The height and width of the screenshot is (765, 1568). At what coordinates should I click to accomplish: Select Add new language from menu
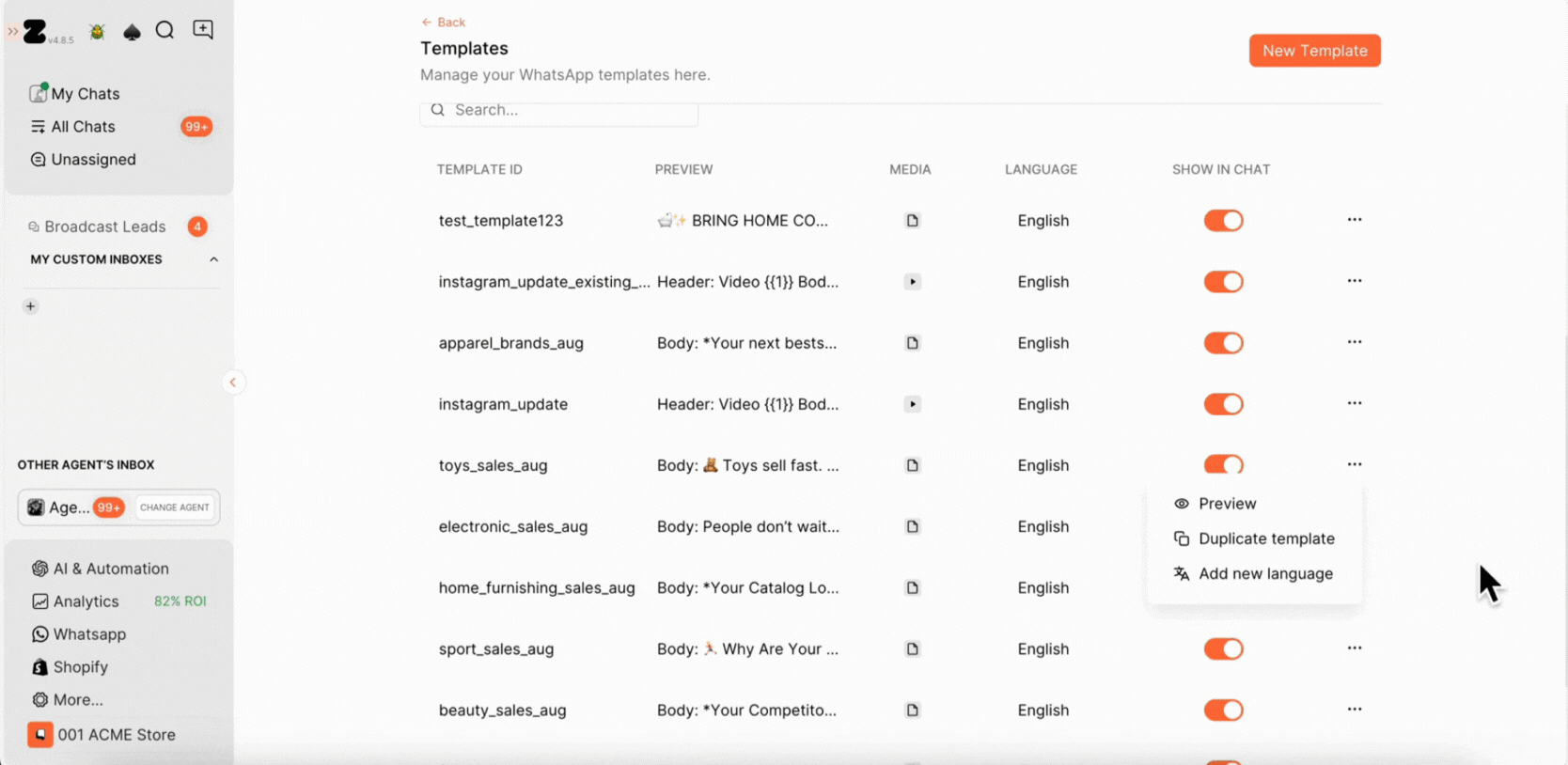[x=1254, y=573]
